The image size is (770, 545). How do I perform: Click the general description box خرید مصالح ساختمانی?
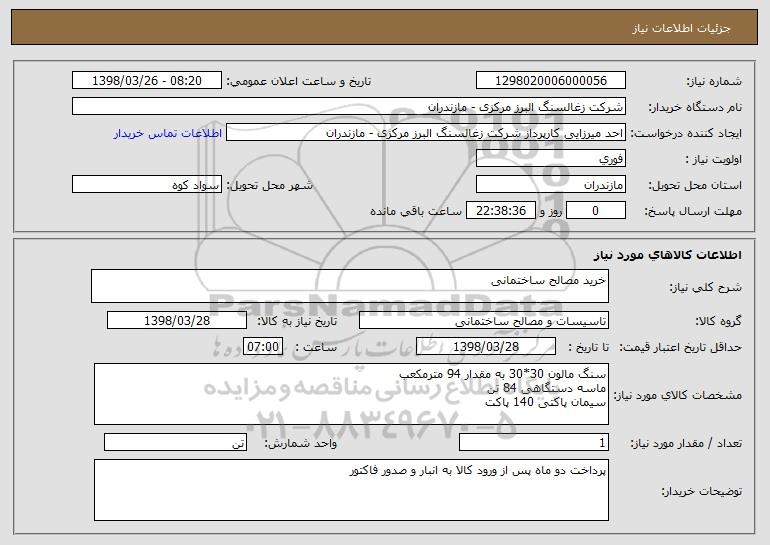(350, 286)
